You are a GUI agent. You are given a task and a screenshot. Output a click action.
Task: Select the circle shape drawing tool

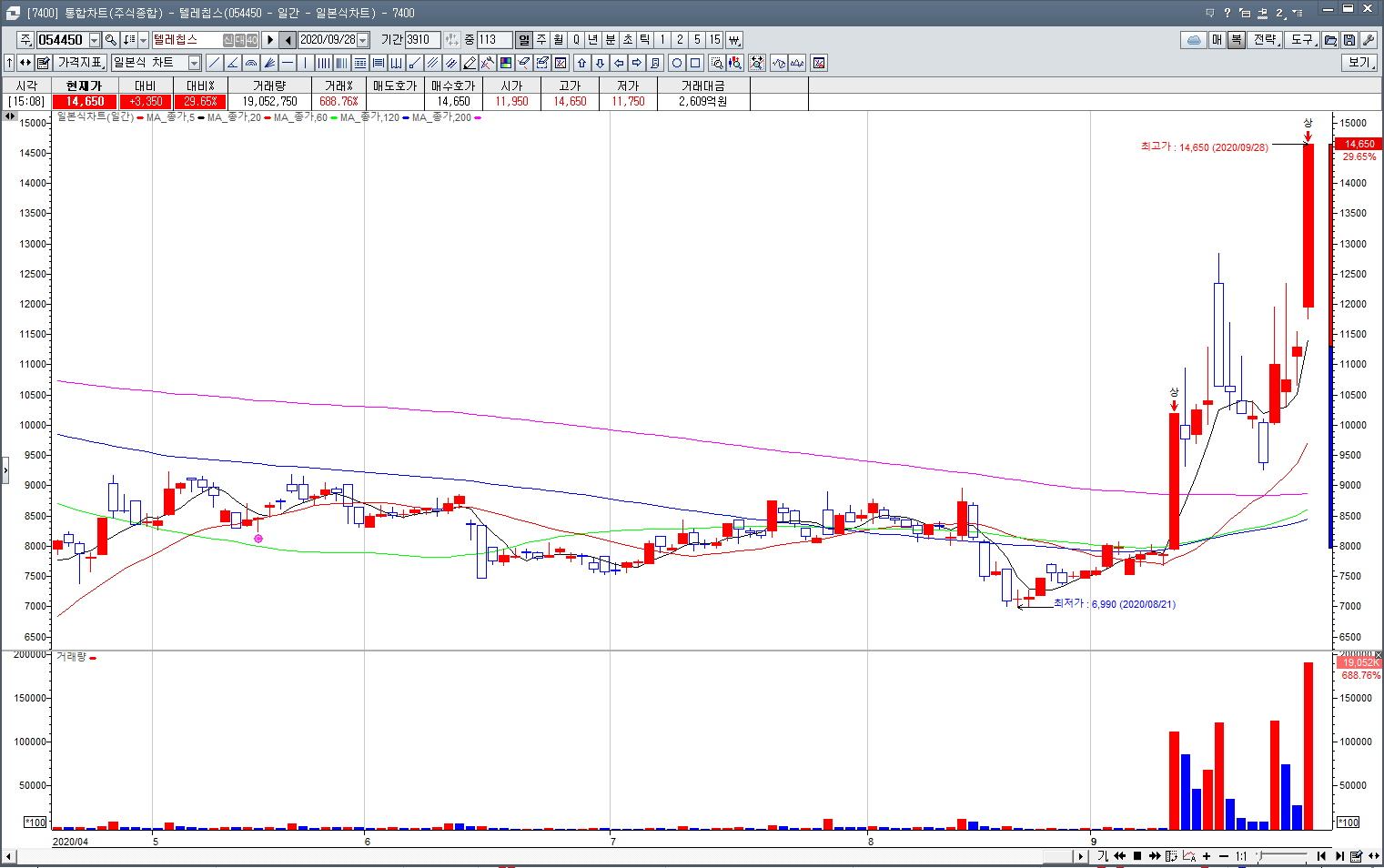click(x=677, y=63)
